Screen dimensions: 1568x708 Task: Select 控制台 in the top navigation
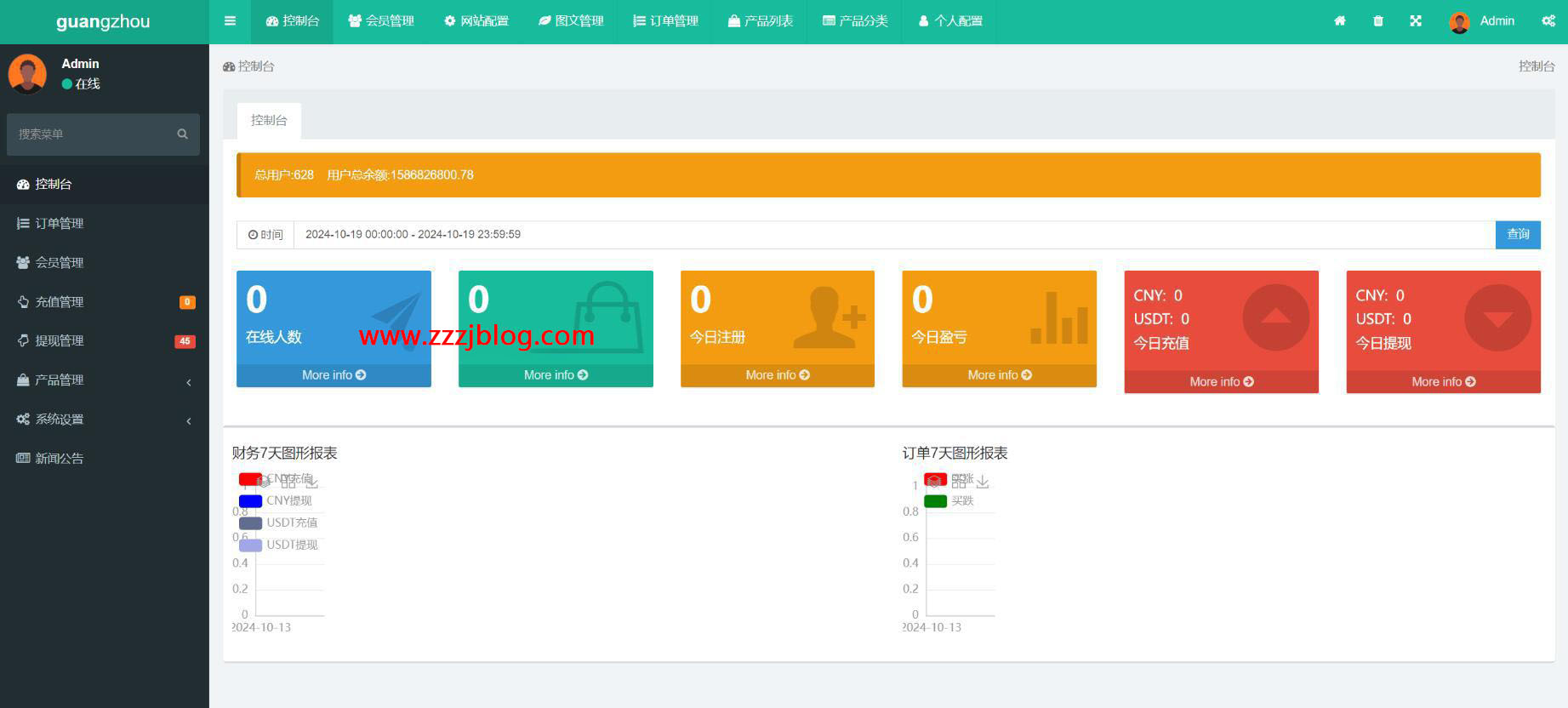(x=293, y=21)
